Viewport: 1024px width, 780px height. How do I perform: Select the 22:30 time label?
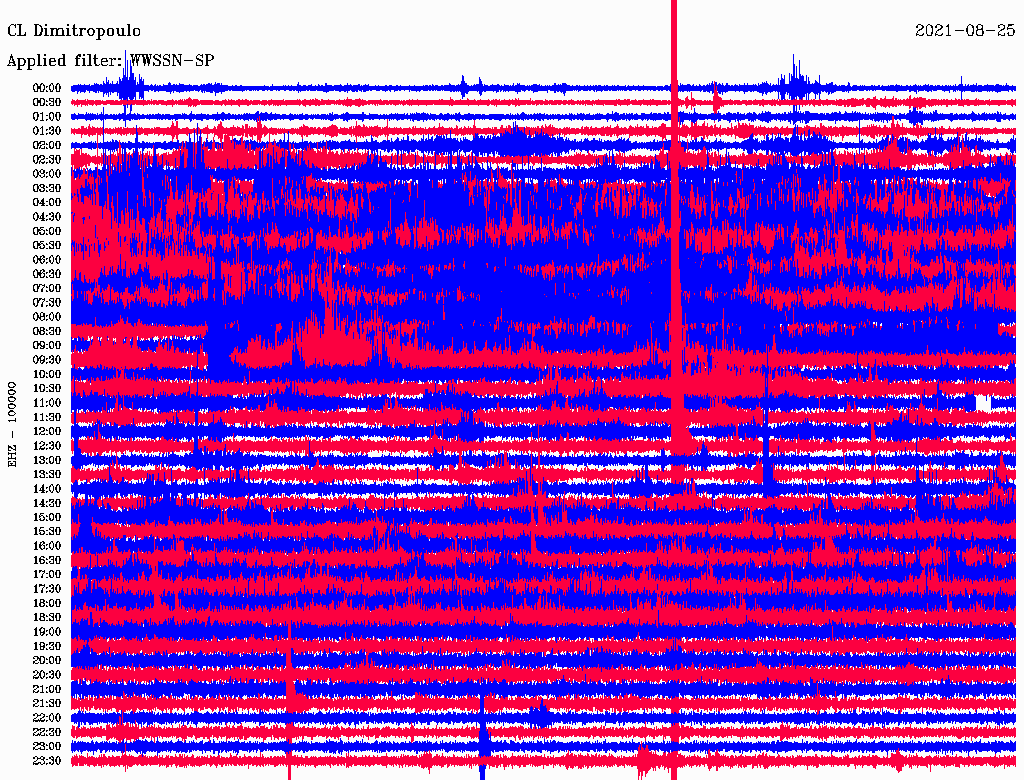click(x=47, y=732)
